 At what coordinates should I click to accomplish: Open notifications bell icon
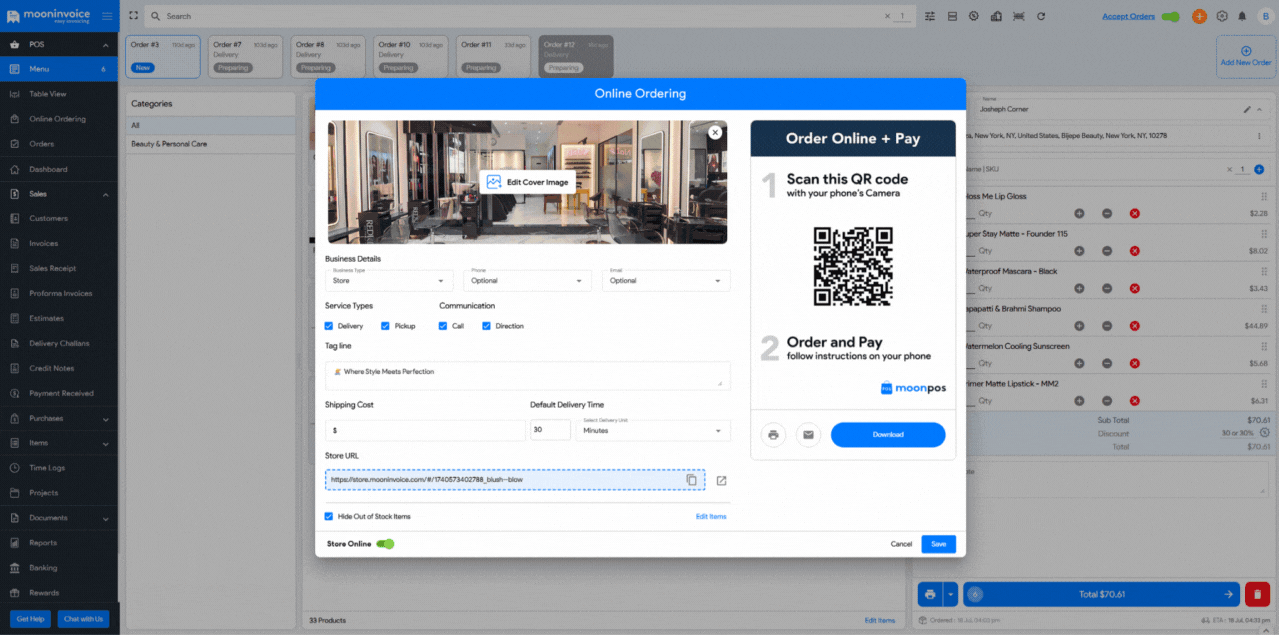click(1242, 16)
